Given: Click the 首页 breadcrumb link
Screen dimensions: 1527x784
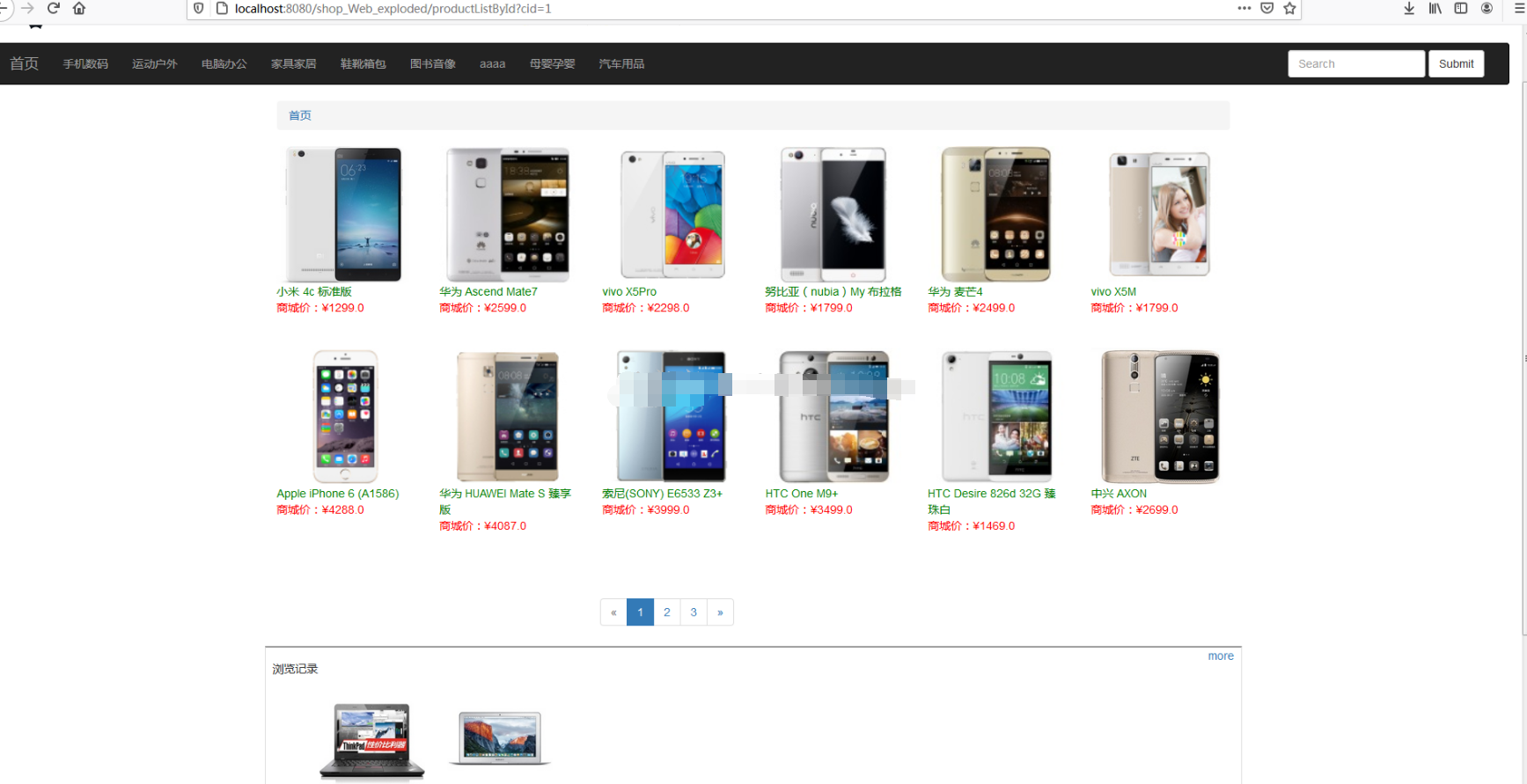Looking at the screenshot, I should coord(300,115).
